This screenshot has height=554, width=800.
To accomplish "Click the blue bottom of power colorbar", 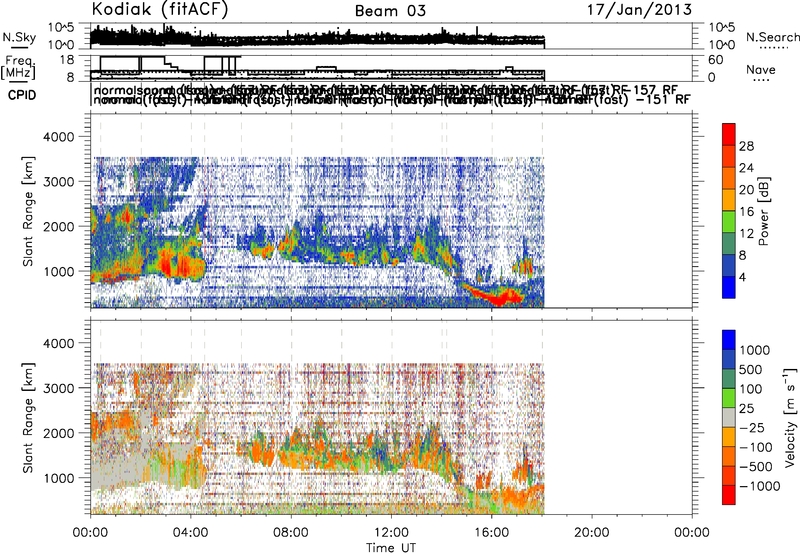I will 729,289.
